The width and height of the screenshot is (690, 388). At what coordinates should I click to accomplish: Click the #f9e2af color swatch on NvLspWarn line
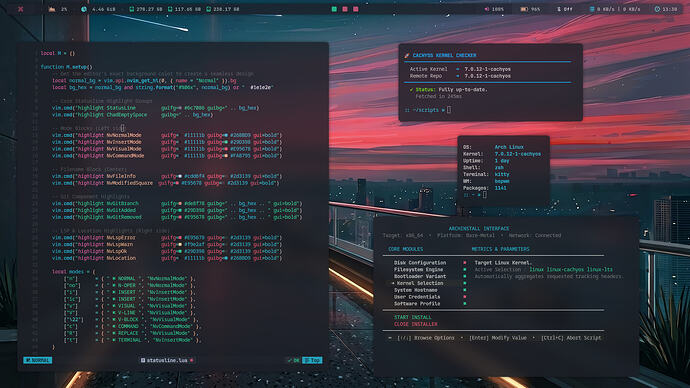coord(180,245)
